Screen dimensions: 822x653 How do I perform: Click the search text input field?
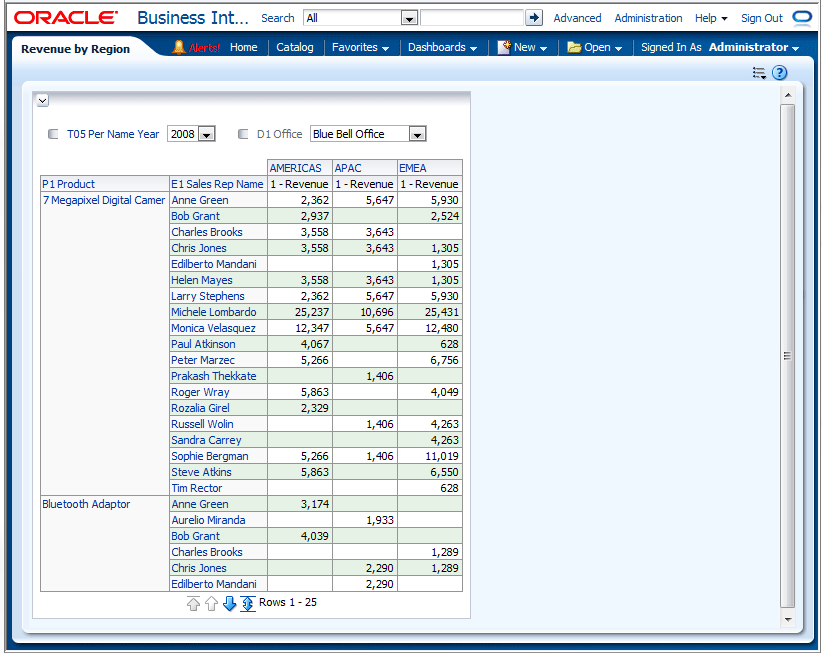(471, 18)
